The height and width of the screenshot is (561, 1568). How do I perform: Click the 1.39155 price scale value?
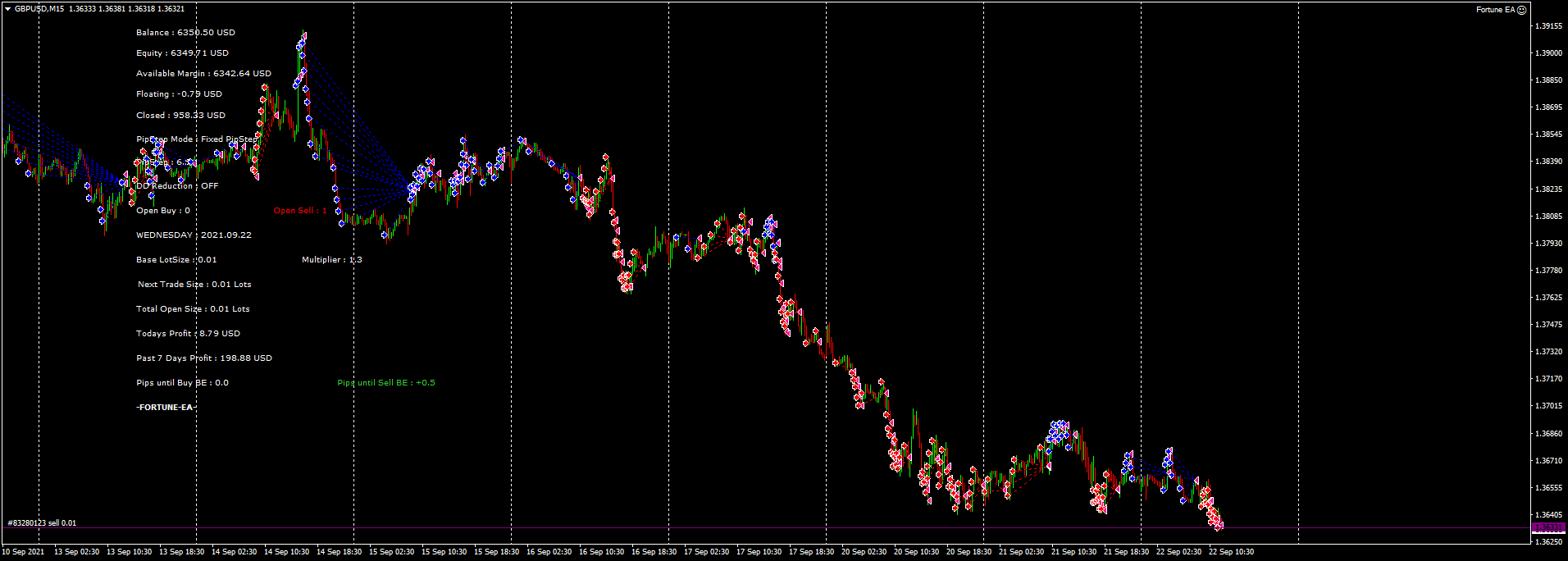pos(1548,26)
